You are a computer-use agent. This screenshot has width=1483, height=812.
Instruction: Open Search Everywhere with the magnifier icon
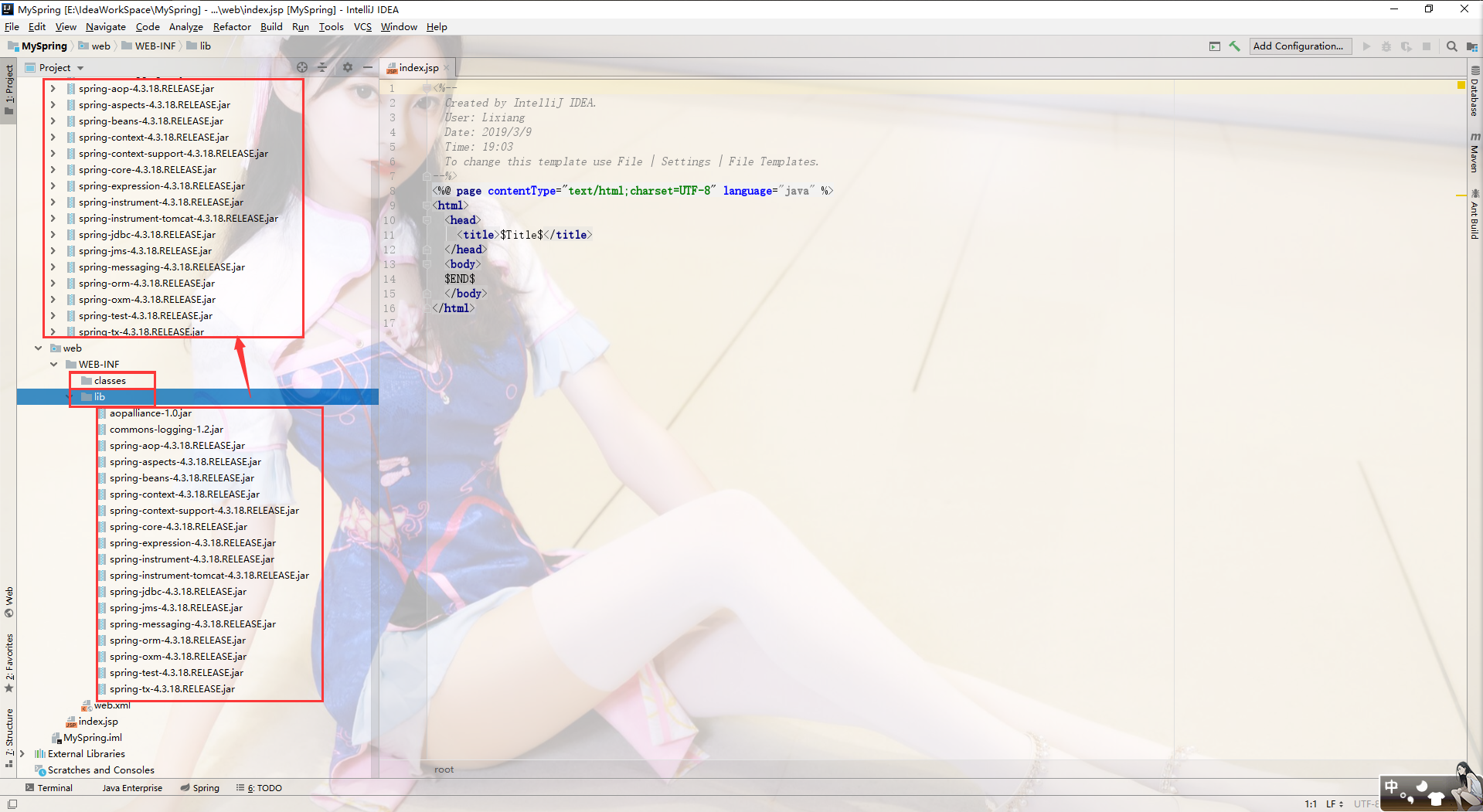[x=1452, y=46]
